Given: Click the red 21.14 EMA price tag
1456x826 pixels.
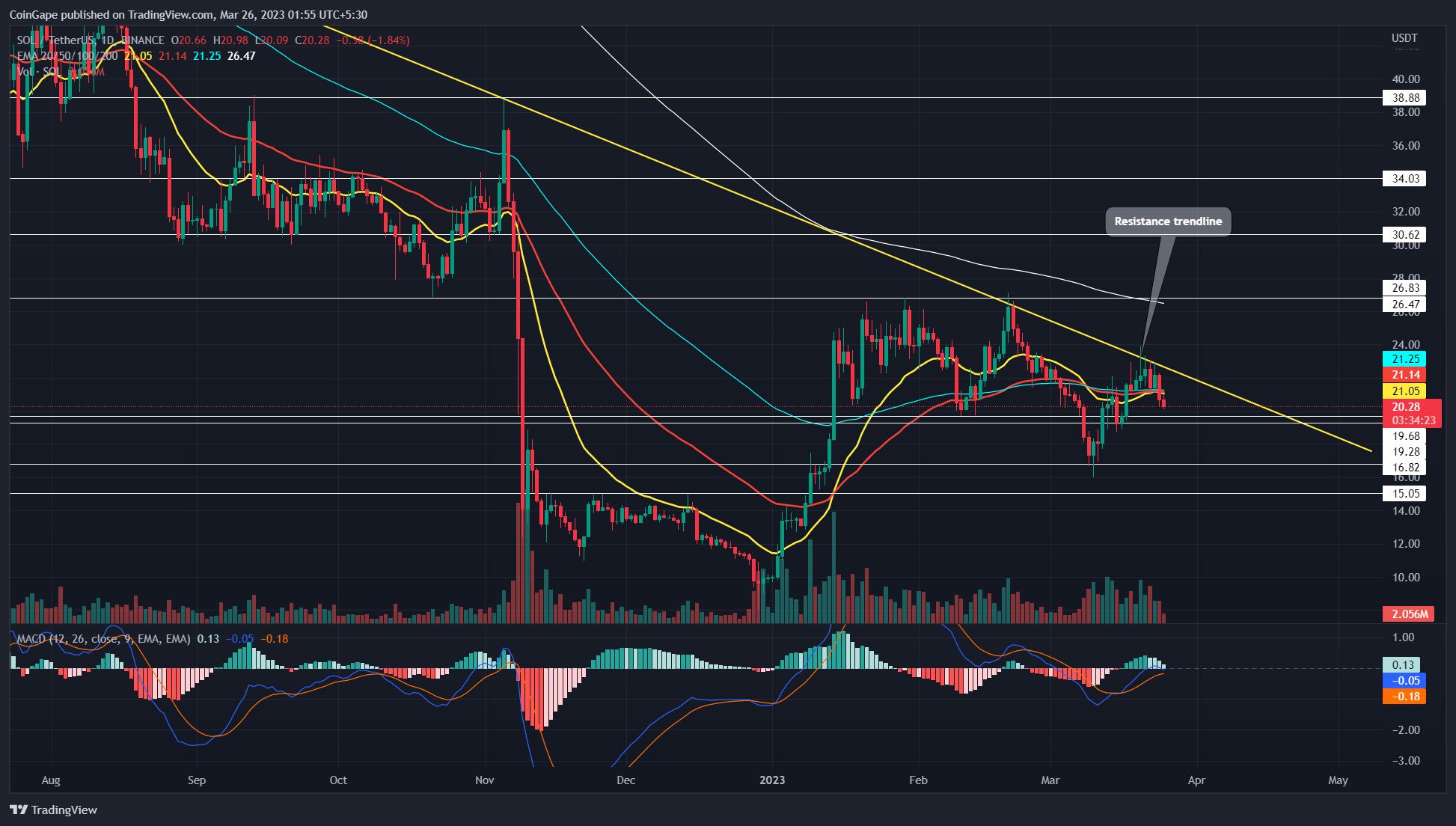Looking at the screenshot, I should [1405, 375].
